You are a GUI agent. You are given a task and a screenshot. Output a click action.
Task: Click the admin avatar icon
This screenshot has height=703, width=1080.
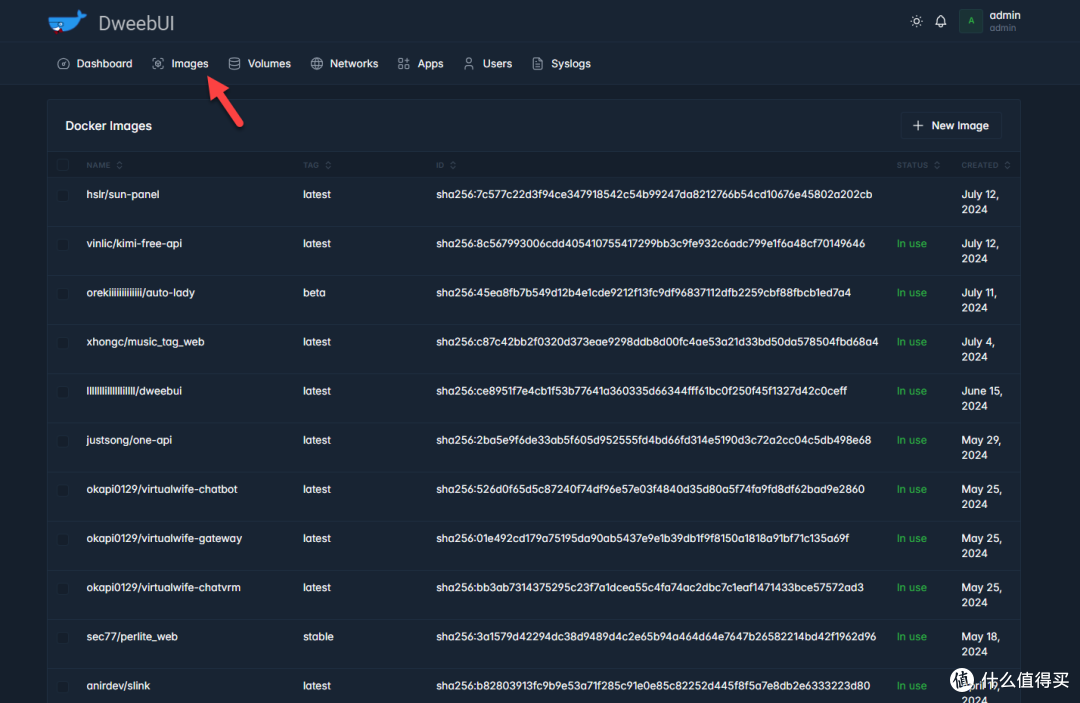[971, 21]
